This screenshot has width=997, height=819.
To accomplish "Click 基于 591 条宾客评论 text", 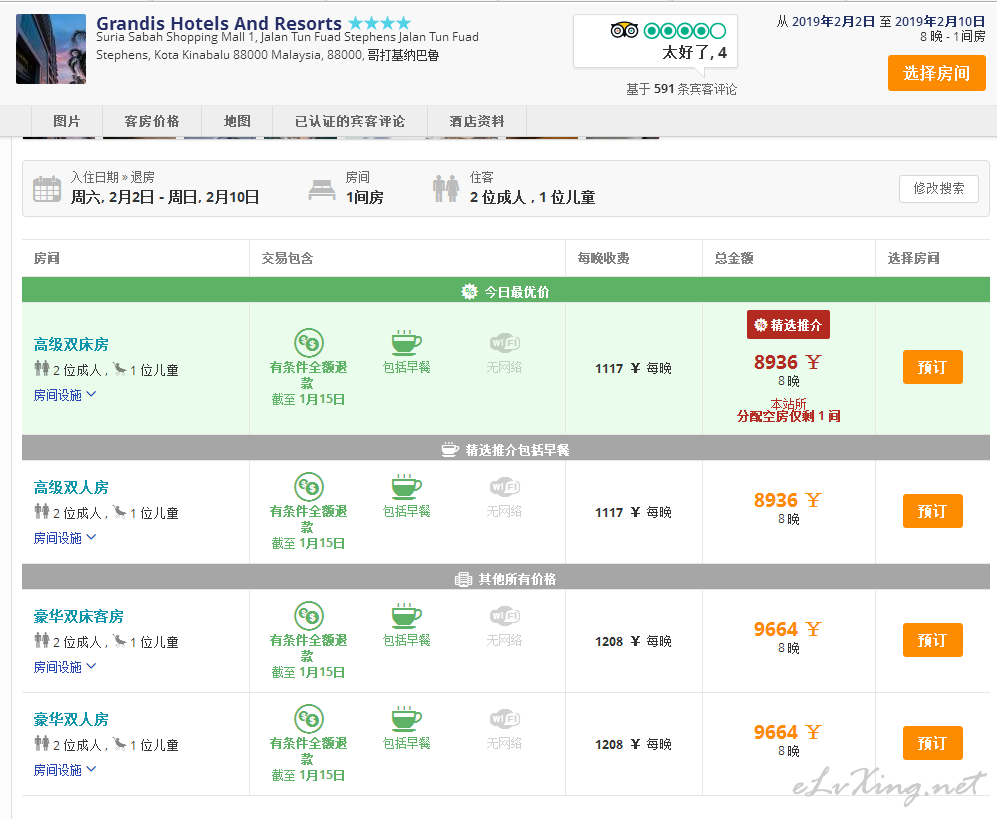I will (682, 89).
